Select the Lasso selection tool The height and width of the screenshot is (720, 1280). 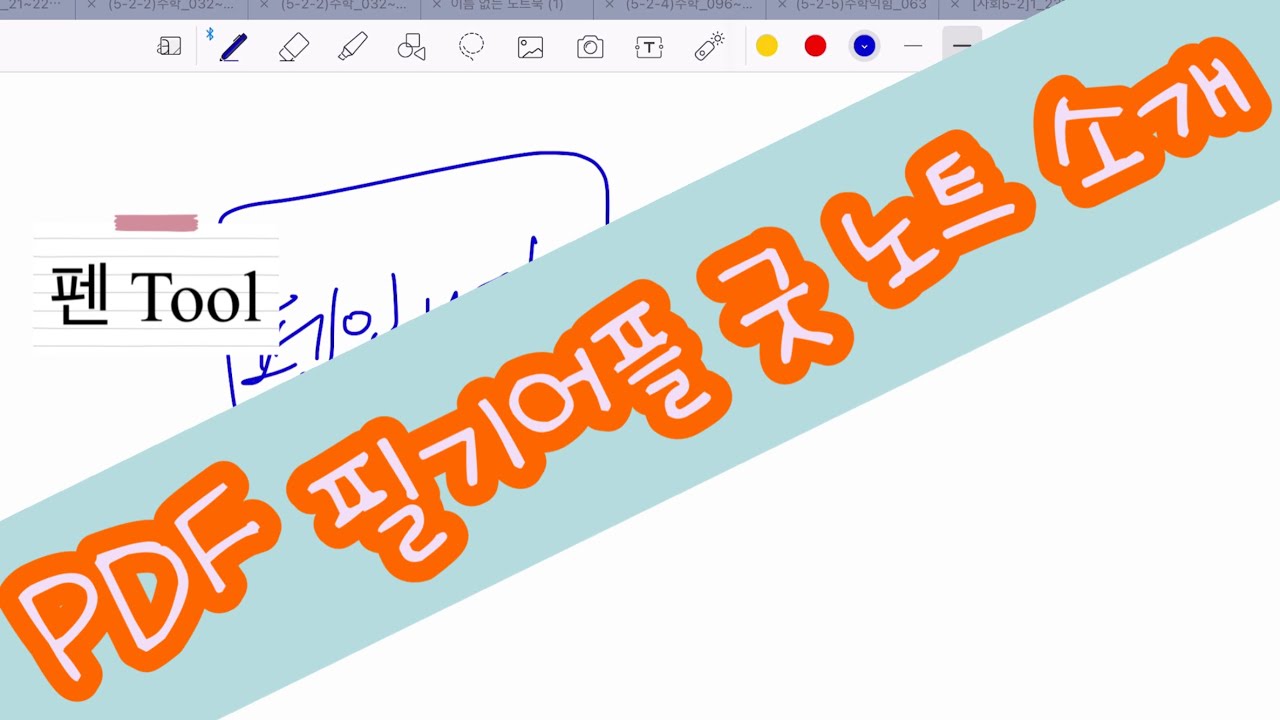click(471, 47)
